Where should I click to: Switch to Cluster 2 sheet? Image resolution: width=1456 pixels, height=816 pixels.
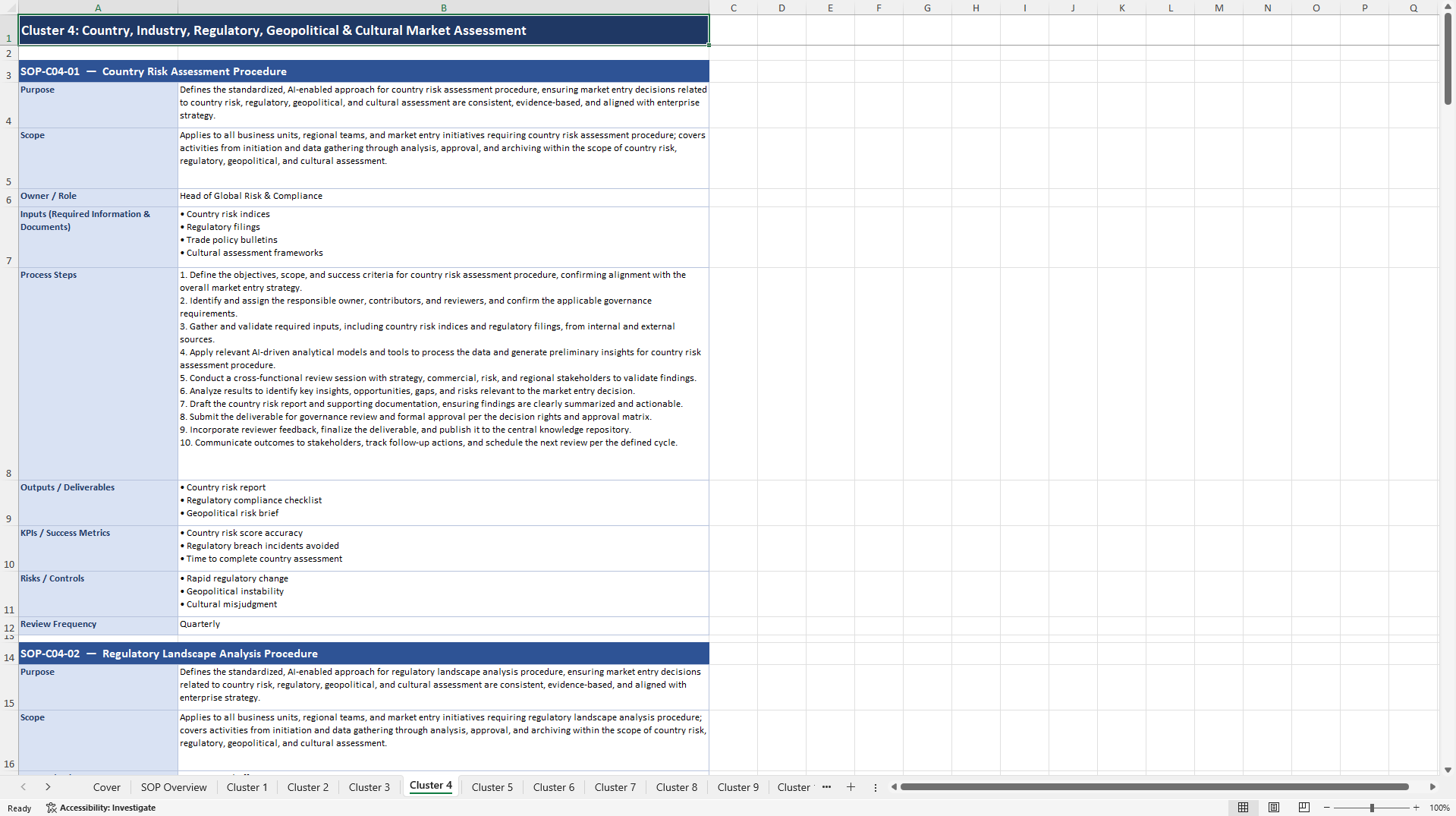click(x=308, y=787)
